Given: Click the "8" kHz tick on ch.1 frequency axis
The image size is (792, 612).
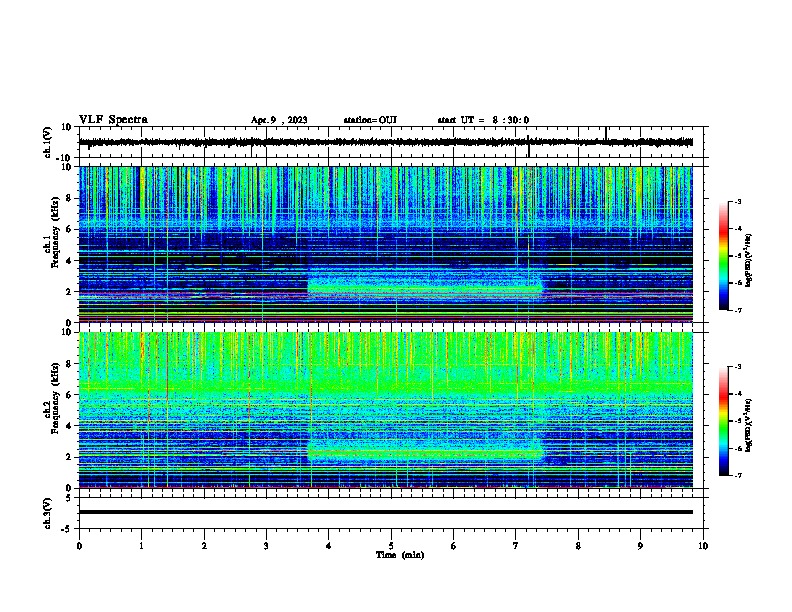Looking at the screenshot, I should coord(69,198).
